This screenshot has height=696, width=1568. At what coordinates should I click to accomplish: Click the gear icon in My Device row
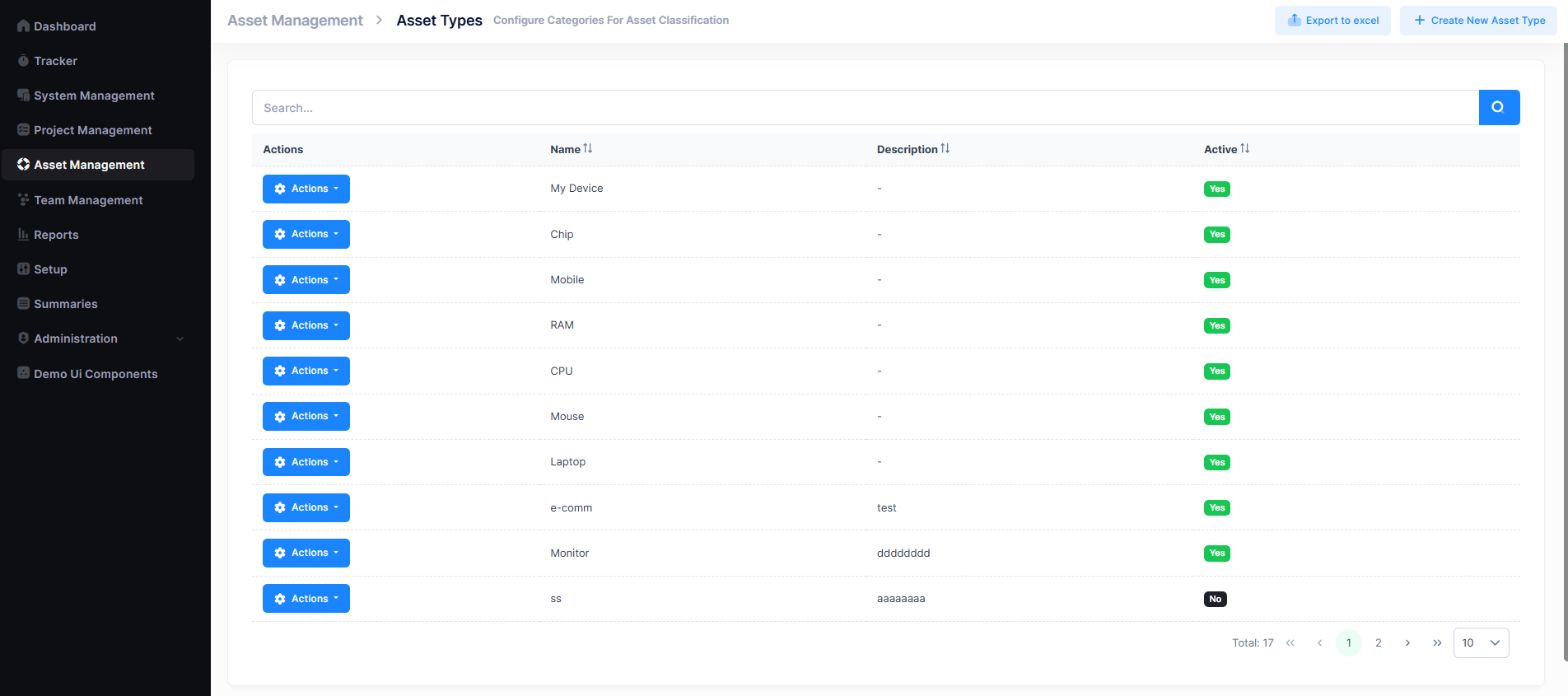pos(280,189)
